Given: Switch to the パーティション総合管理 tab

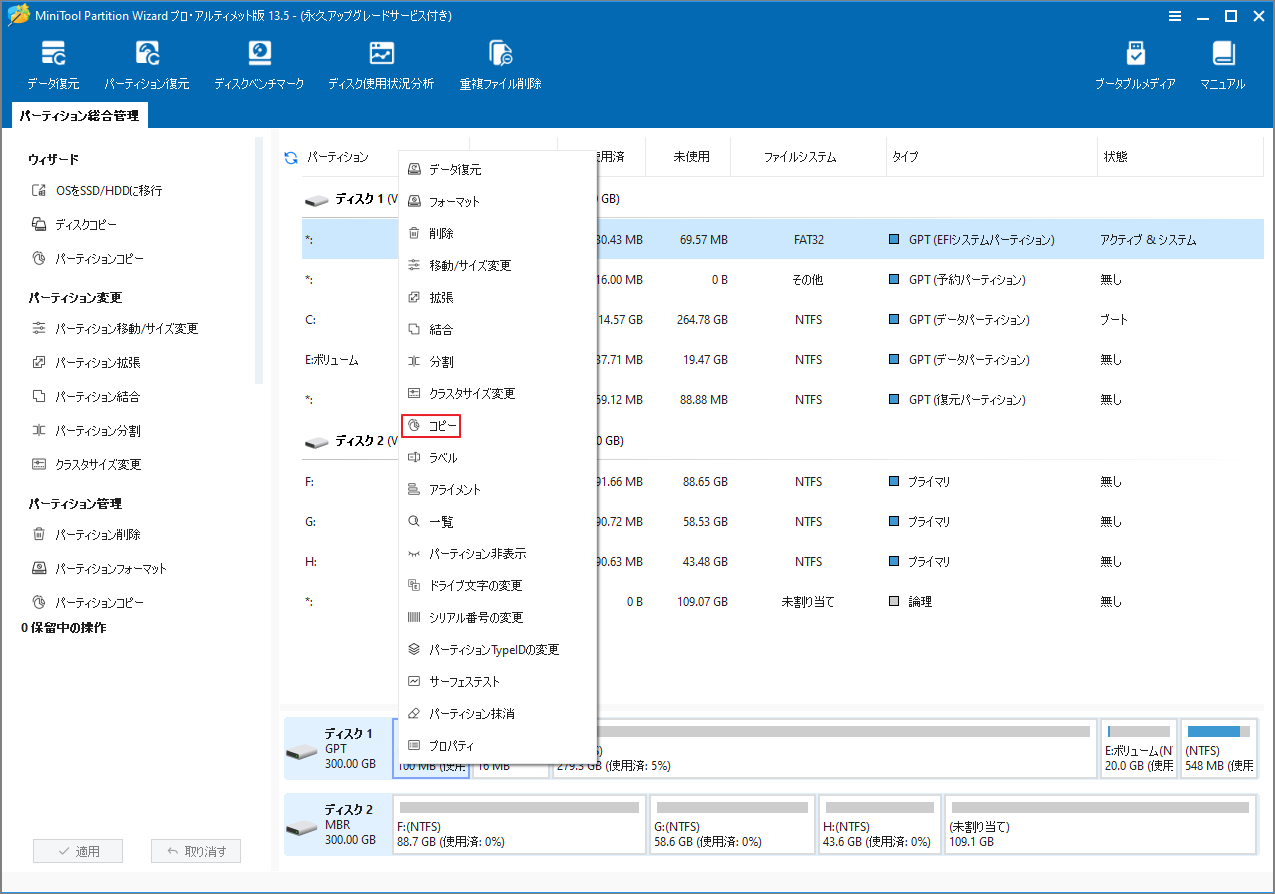Looking at the screenshot, I should pyautogui.click(x=78, y=115).
